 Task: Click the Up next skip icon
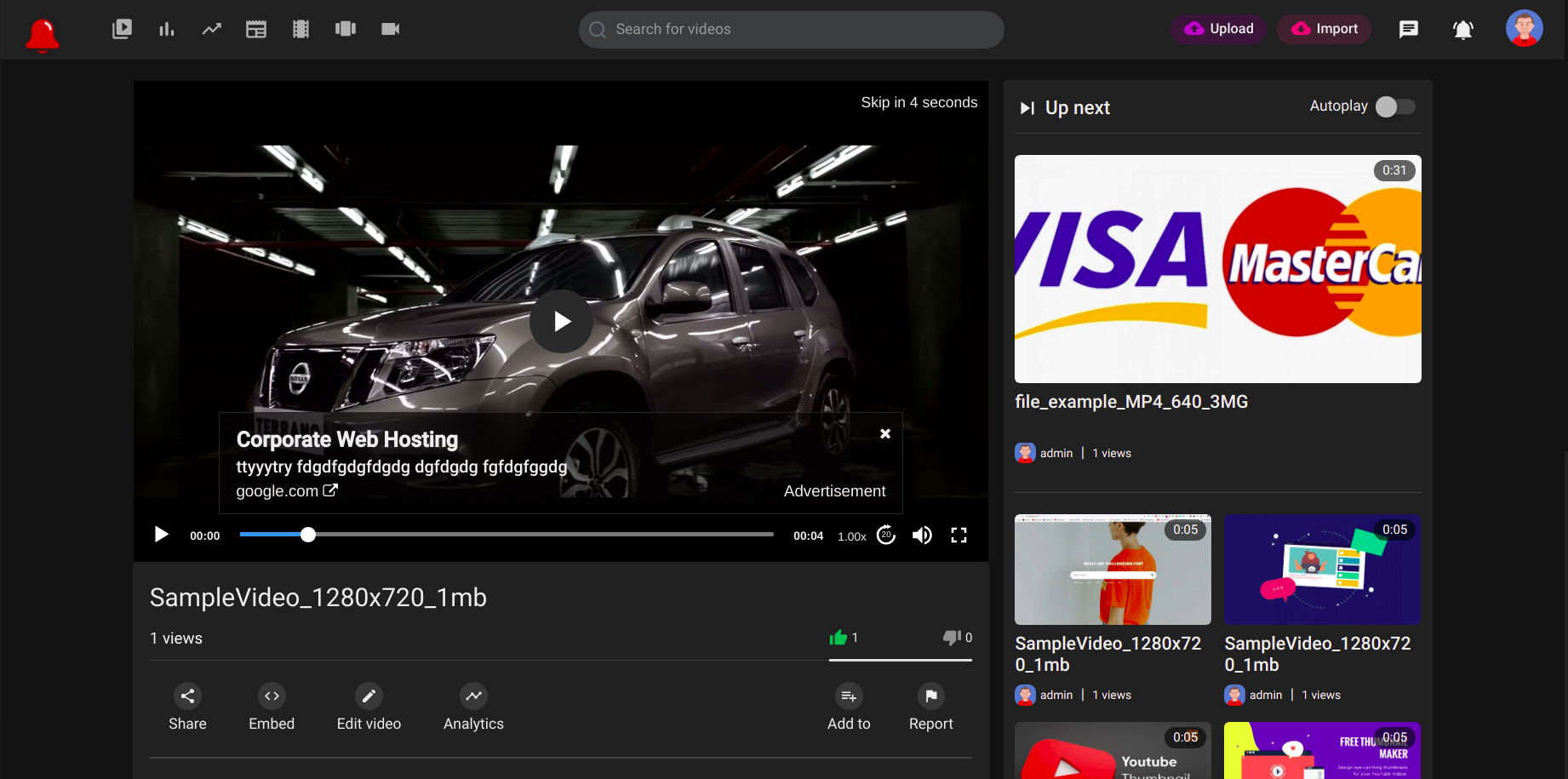[1027, 108]
